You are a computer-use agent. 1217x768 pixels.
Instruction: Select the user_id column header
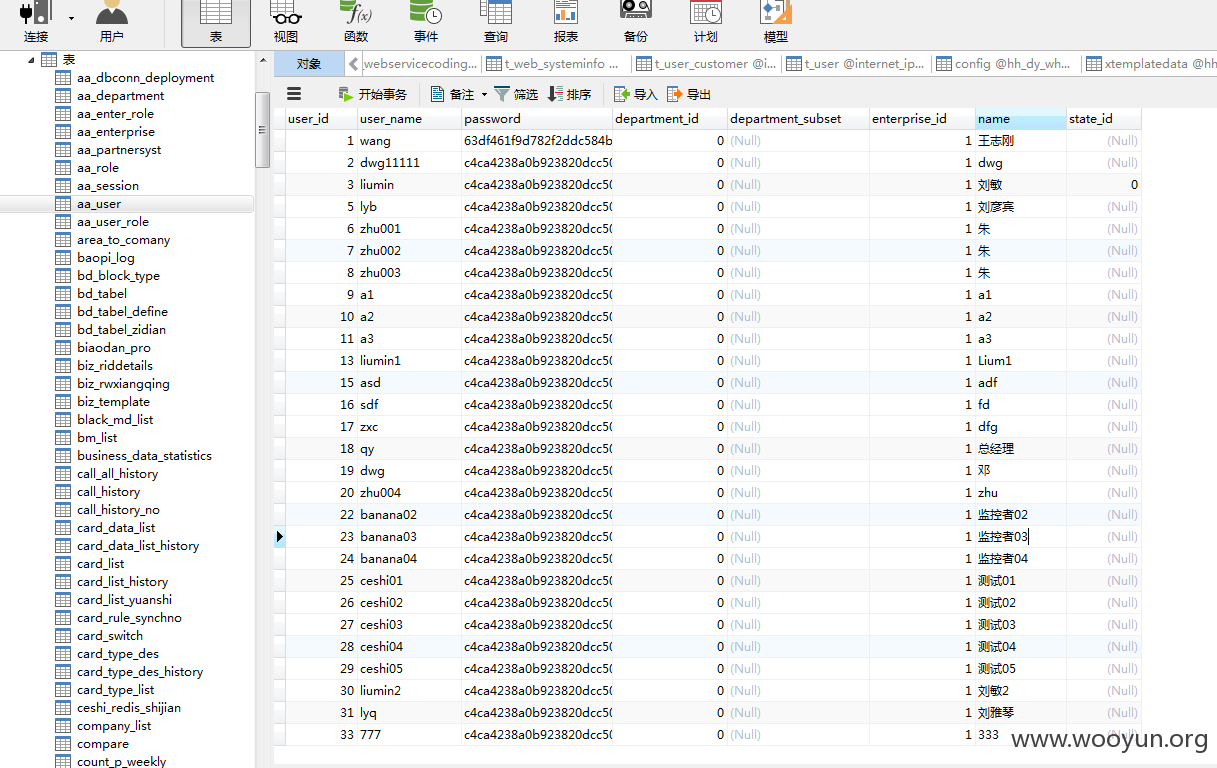point(320,119)
